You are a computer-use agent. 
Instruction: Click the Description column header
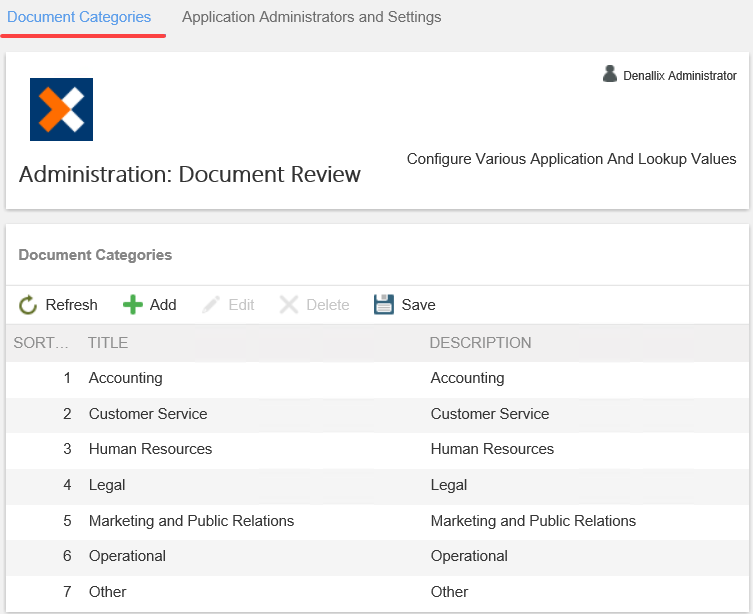[x=480, y=343]
